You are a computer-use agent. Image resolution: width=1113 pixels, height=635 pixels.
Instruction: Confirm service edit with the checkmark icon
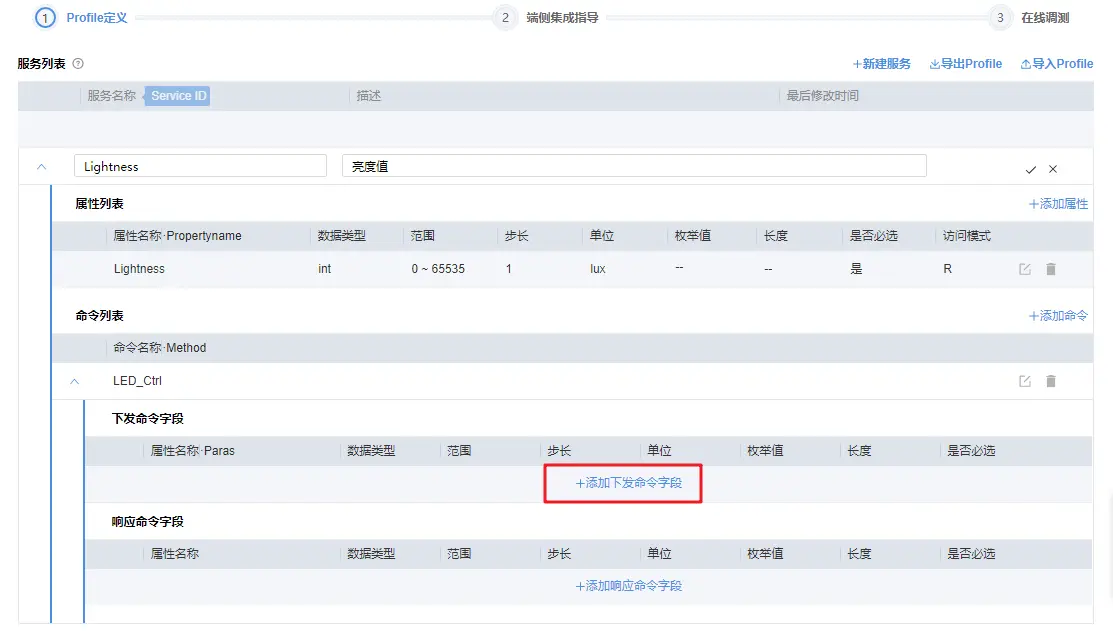1031,169
